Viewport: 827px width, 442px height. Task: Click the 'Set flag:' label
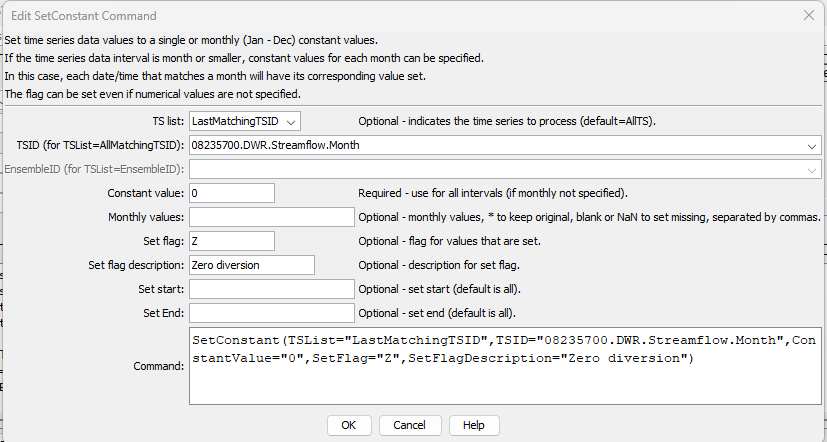[x=164, y=241]
